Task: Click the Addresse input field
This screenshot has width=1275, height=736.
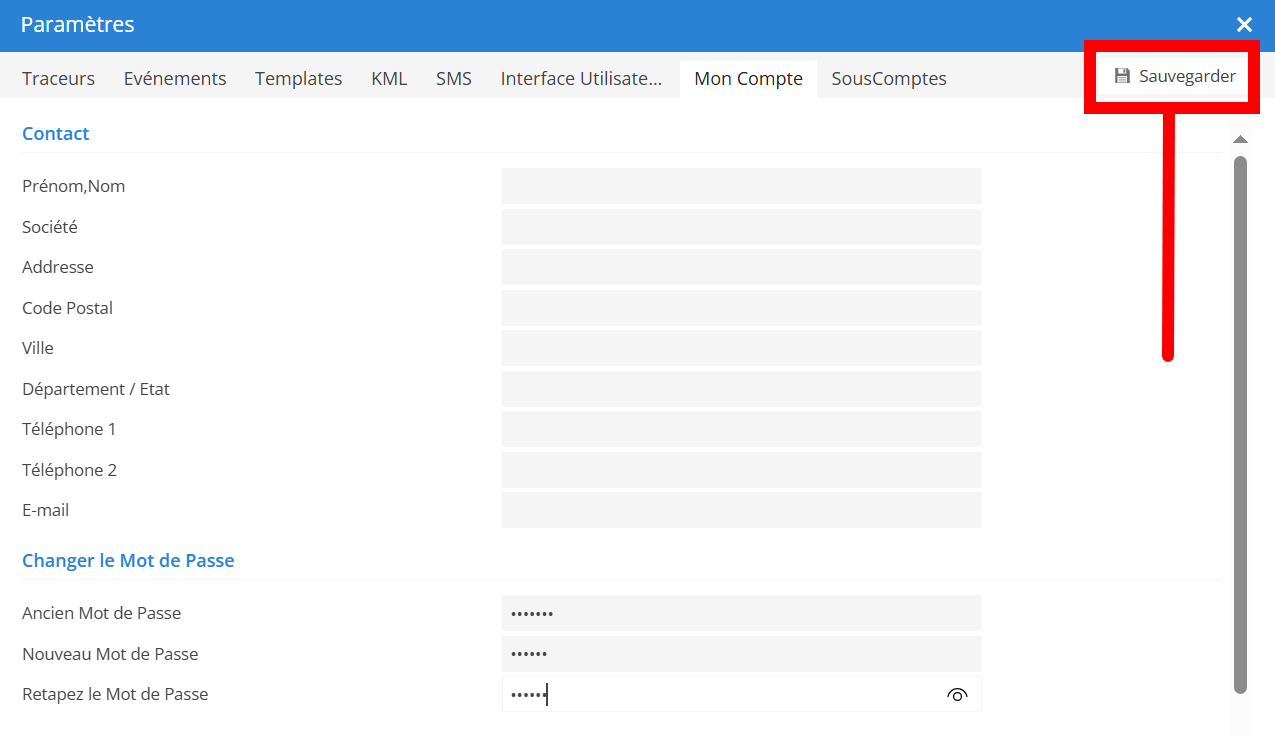Action: (742, 267)
